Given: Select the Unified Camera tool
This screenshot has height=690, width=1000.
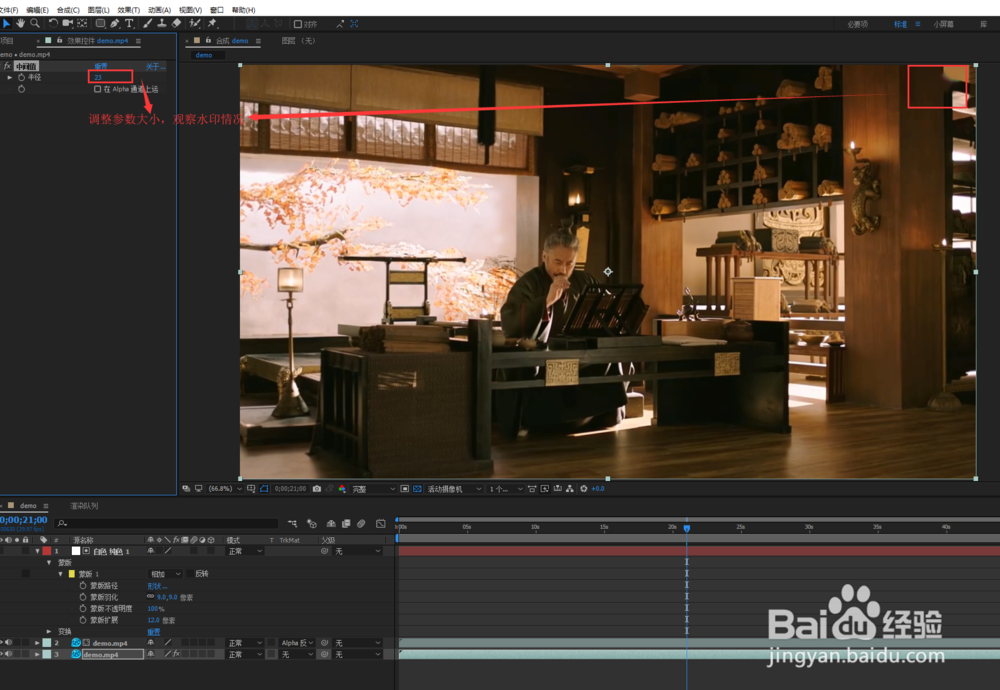Looking at the screenshot, I should pyautogui.click(x=68, y=24).
